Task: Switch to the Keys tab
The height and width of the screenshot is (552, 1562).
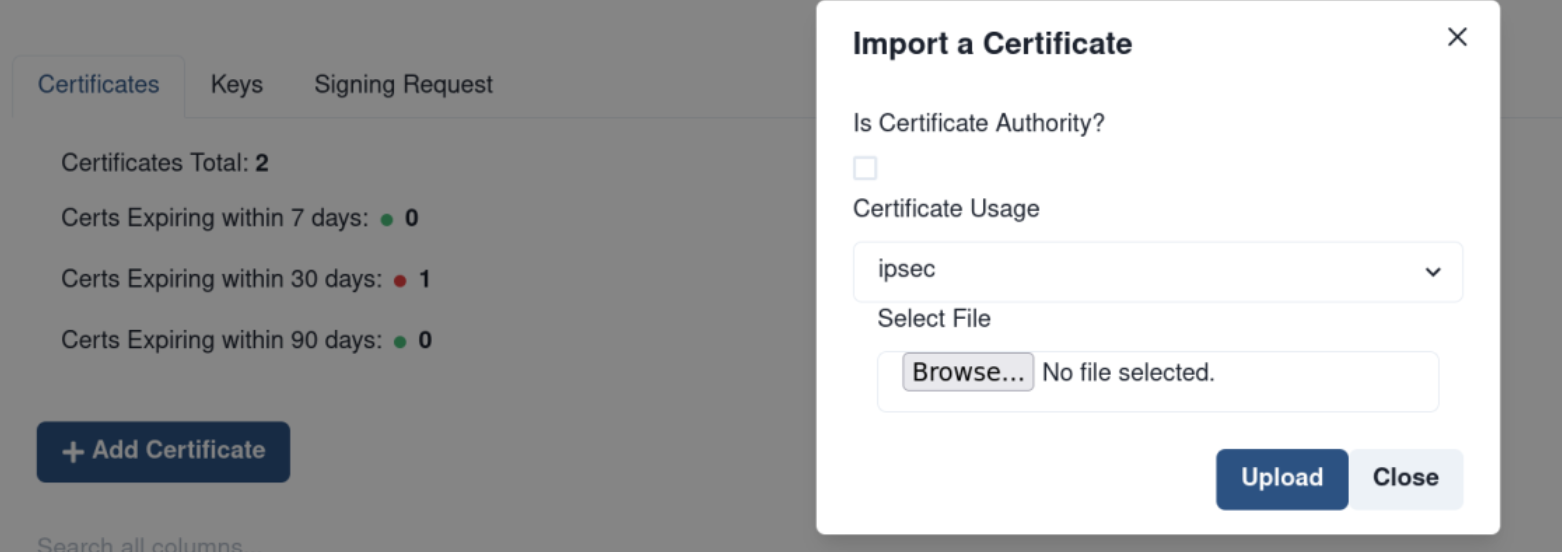Action: coord(237,85)
